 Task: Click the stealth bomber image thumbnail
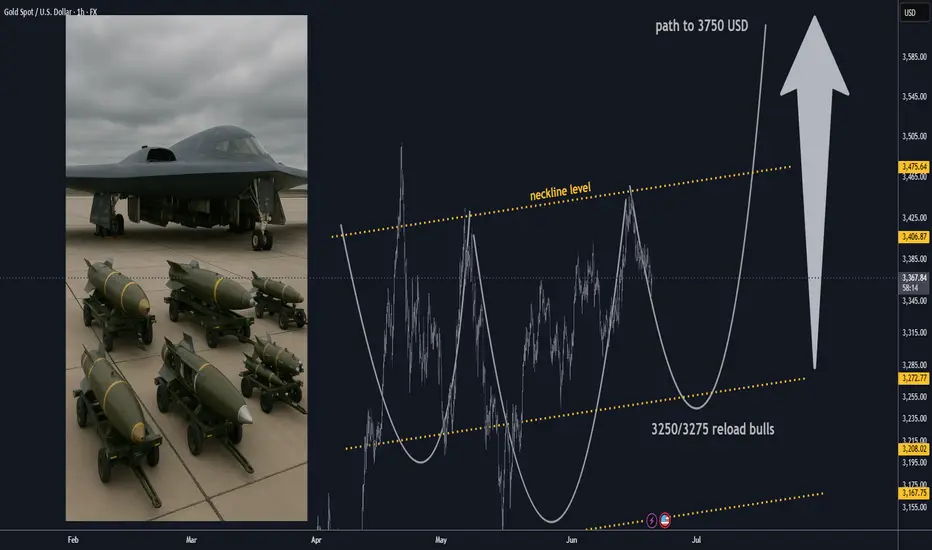tap(187, 268)
